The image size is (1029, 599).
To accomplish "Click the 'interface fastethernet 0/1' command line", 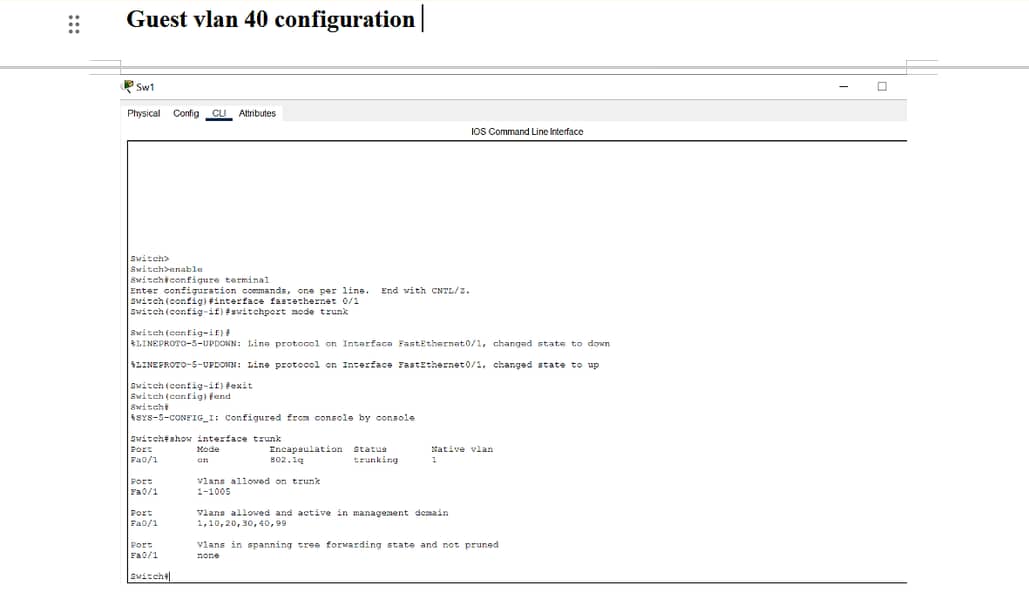I will (244, 301).
